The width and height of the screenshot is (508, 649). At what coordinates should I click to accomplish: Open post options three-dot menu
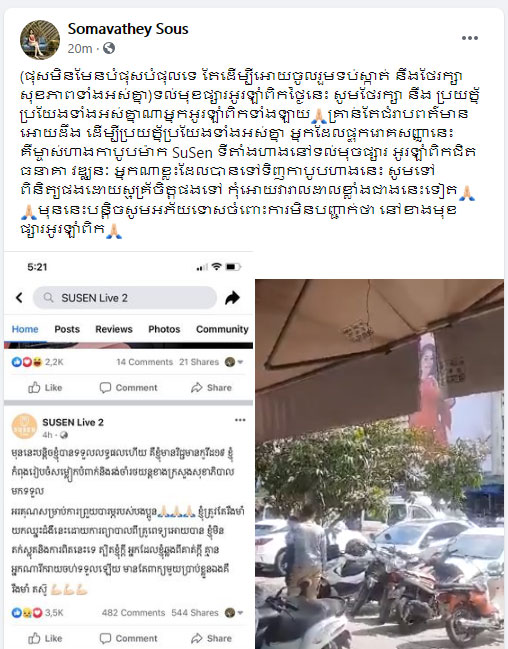click(x=470, y=38)
